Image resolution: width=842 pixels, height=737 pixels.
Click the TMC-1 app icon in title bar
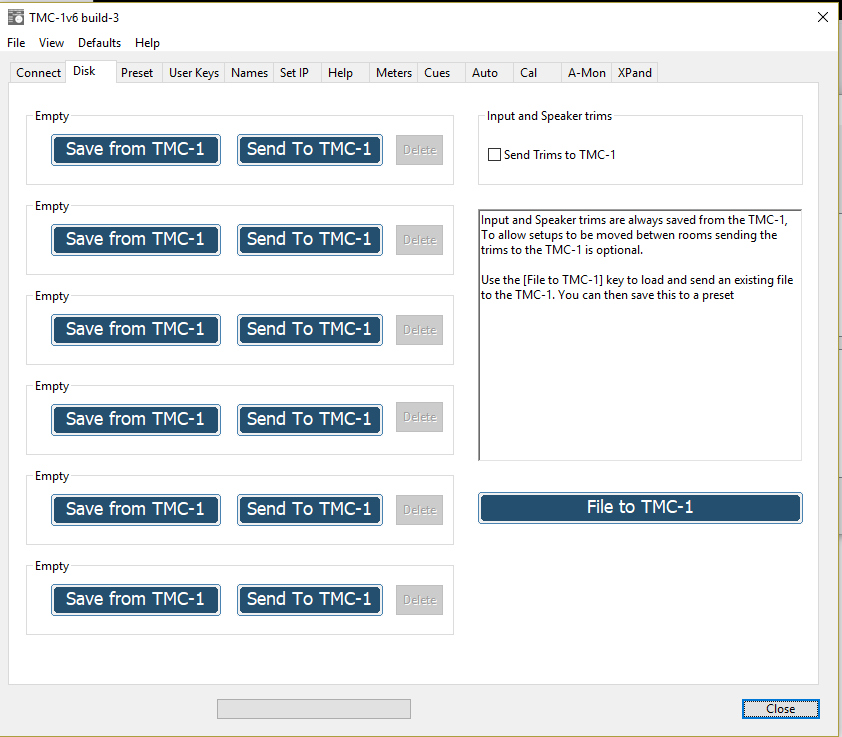16,17
